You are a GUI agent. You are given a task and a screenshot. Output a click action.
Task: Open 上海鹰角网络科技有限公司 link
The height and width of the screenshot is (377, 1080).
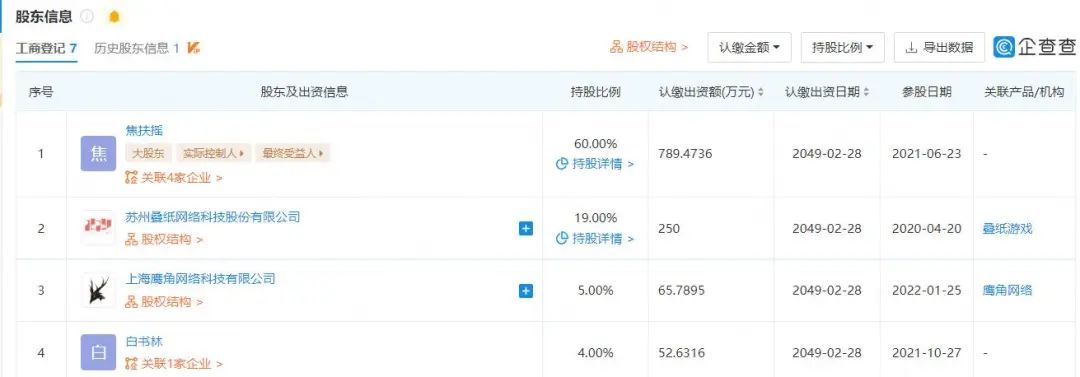(200, 278)
